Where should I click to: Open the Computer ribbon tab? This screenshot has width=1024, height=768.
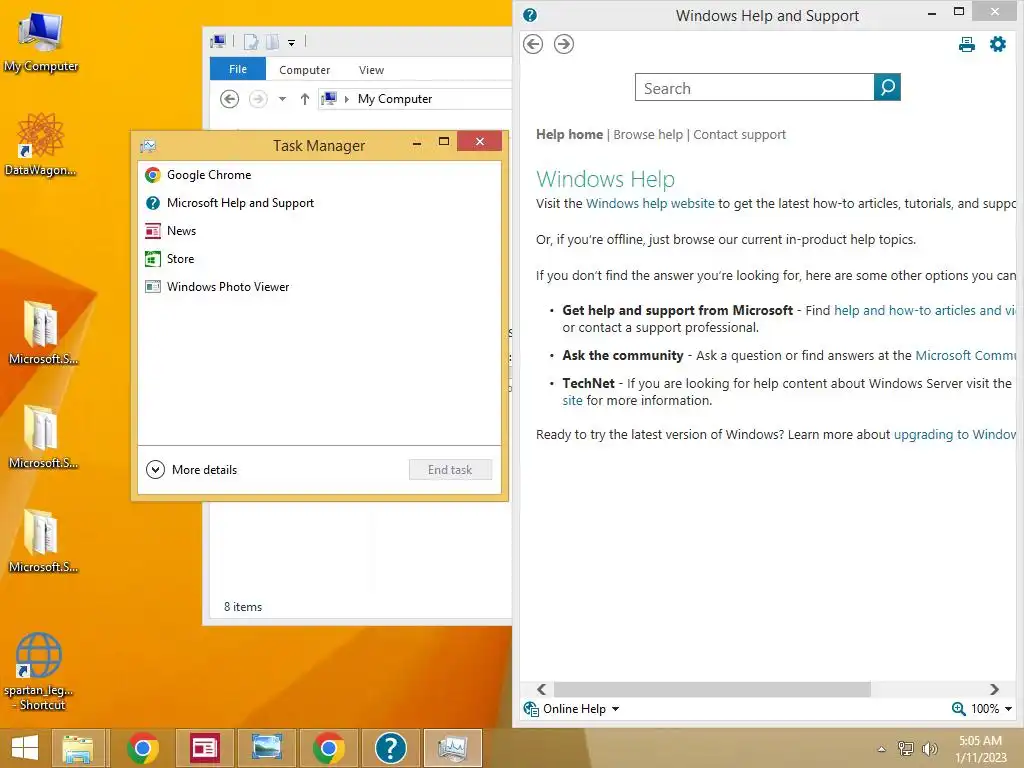tap(304, 70)
